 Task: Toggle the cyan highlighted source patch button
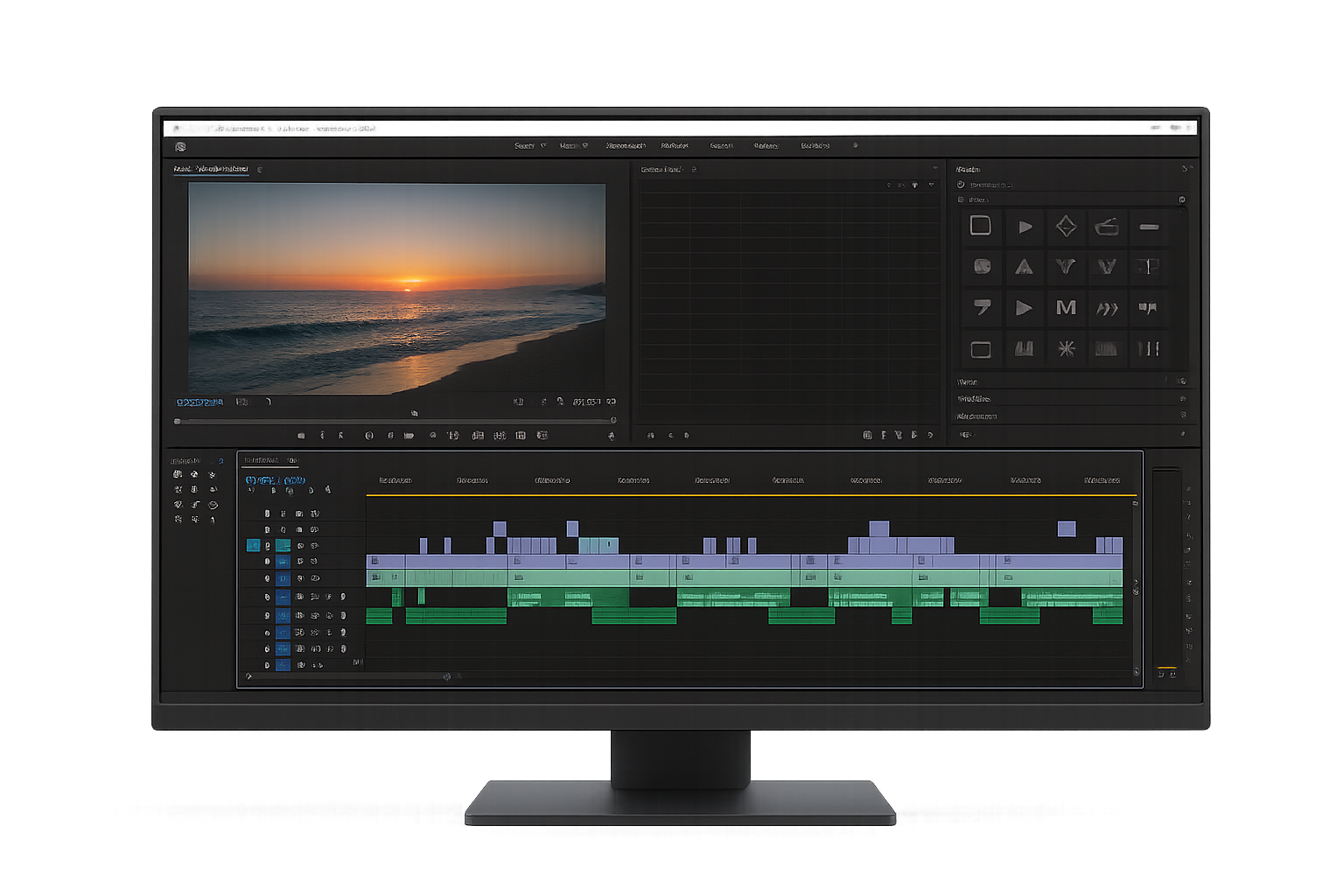[x=253, y=545]
